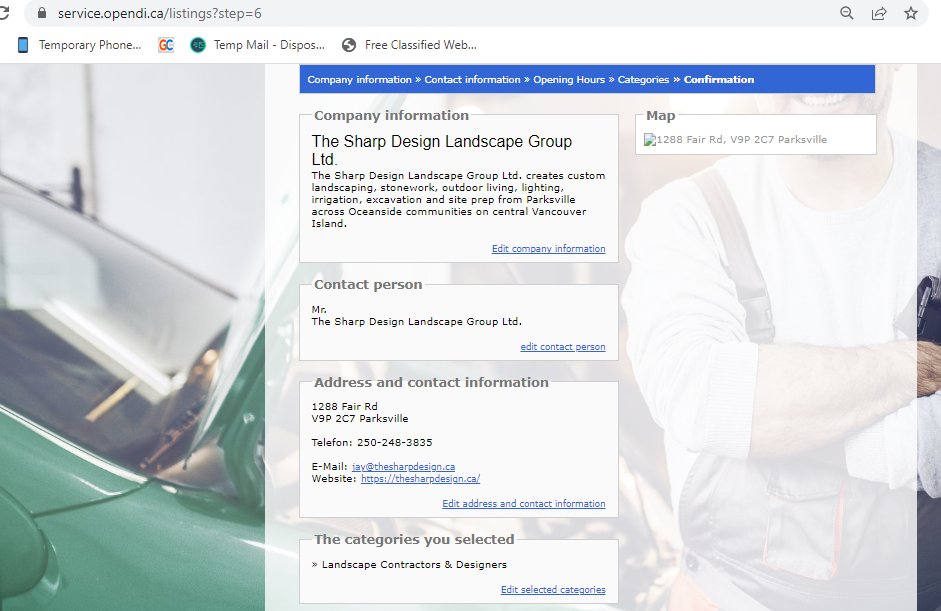Click the V9P 2C7 Parksville line
The image size is (941, 611).
[x=359, y=419]
